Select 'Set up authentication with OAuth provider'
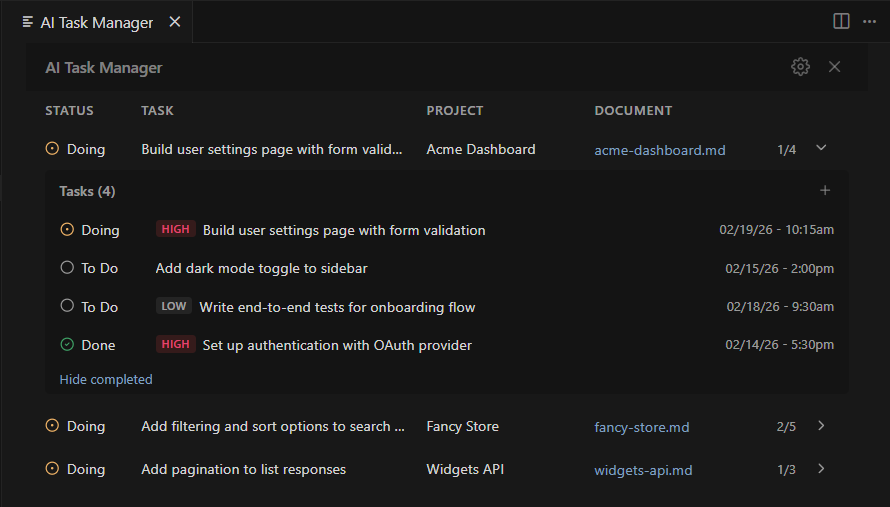Image resolution: width=890 pixels, height=507 pixels. [x=337, y=345]
